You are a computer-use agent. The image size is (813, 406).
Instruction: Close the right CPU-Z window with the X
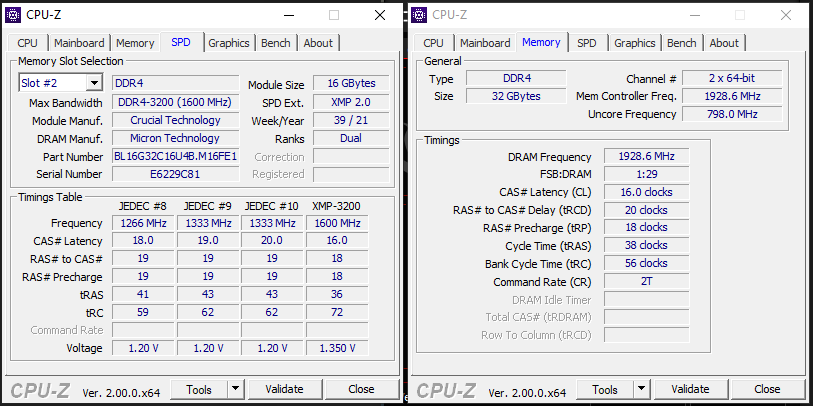(x=786, y=15)
